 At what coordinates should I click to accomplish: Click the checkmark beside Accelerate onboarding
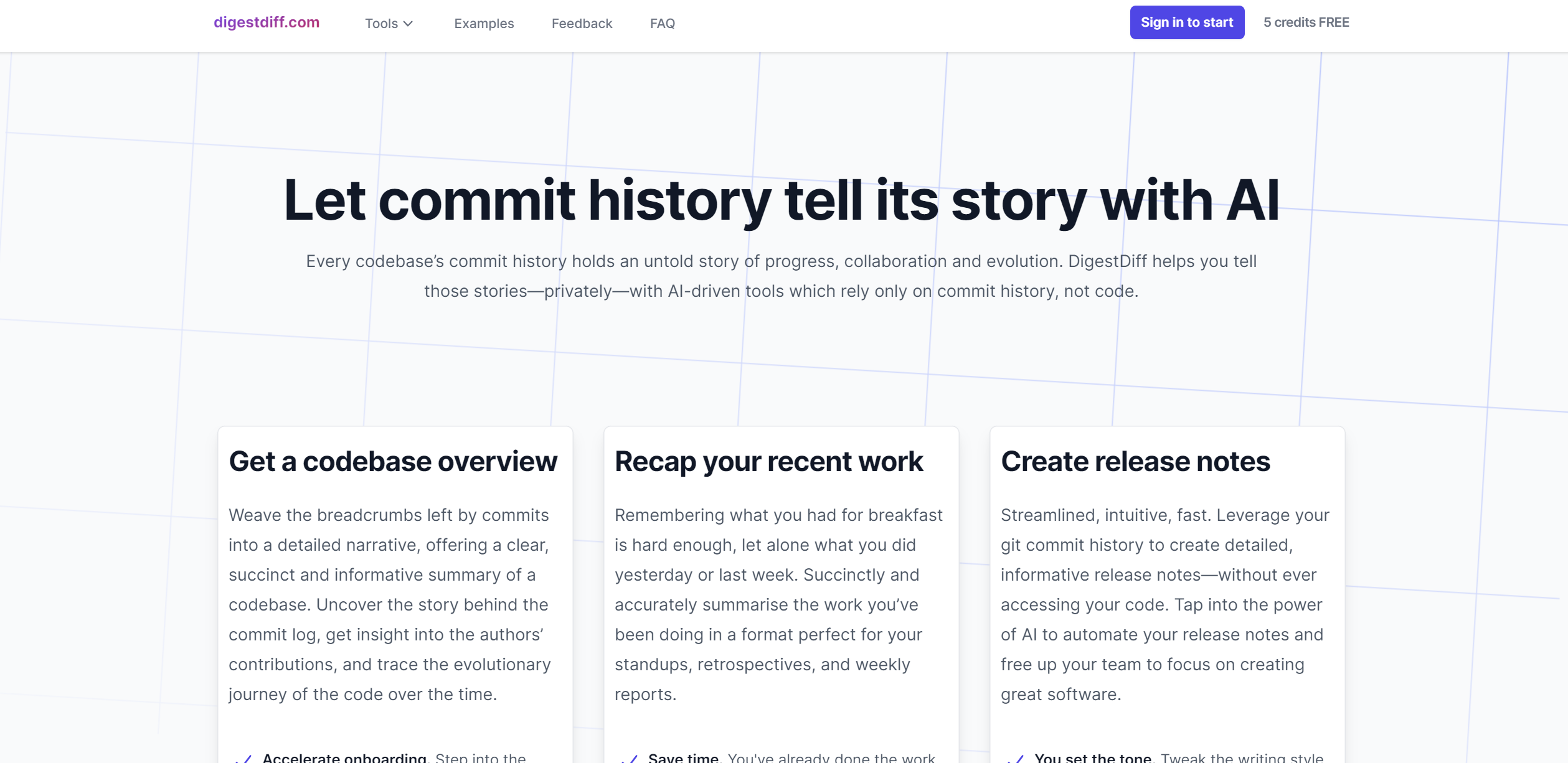245,758
